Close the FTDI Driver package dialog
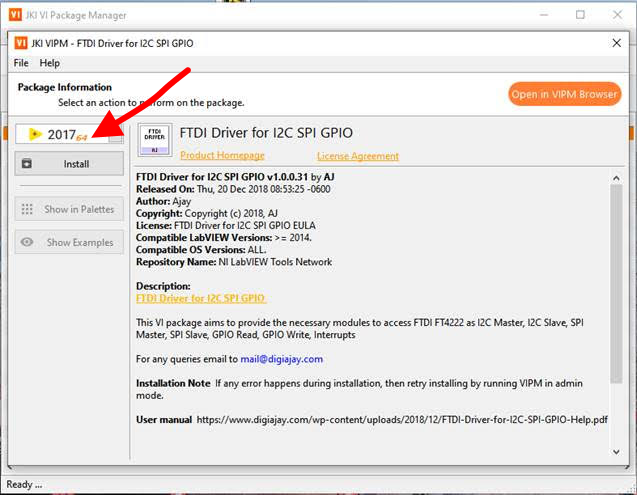This screenshot has height=495, width=637. (x=616, y=44)
